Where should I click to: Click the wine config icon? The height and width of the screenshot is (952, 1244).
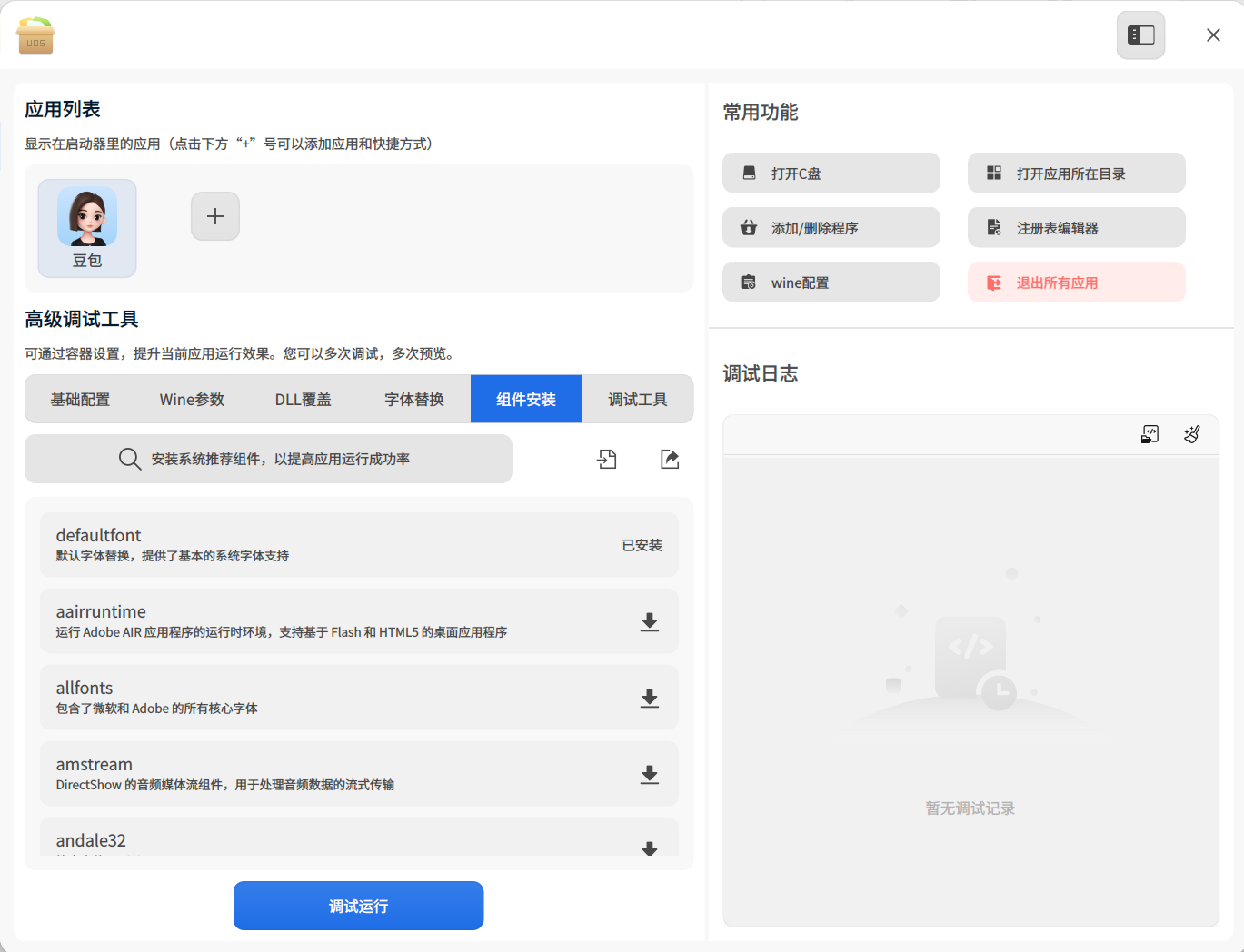click(x=749, y=283)
